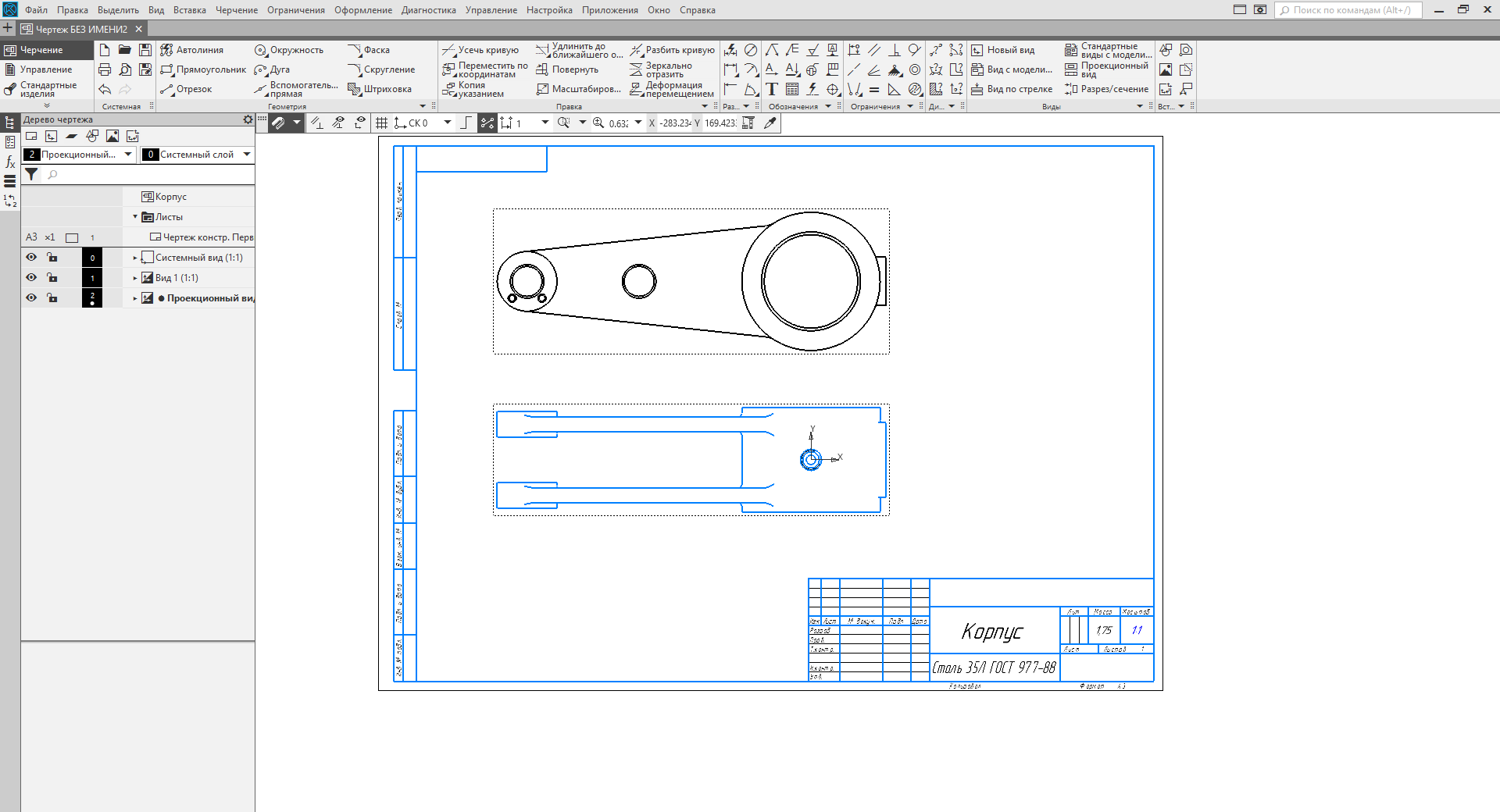Open the zoom scale 0.63 dropdown
Viewport: 1500px width, 812px height.
click(x=638, y=123)
